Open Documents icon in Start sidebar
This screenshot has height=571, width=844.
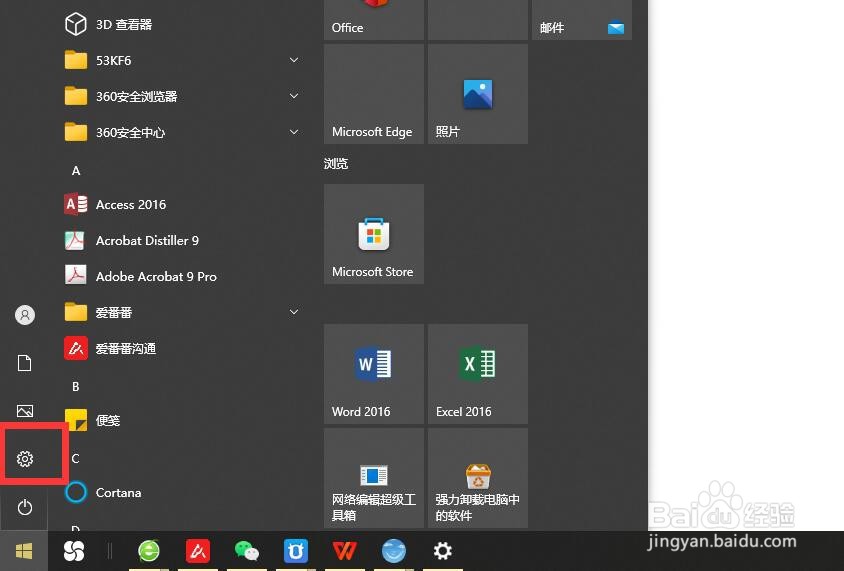point(25,363)
